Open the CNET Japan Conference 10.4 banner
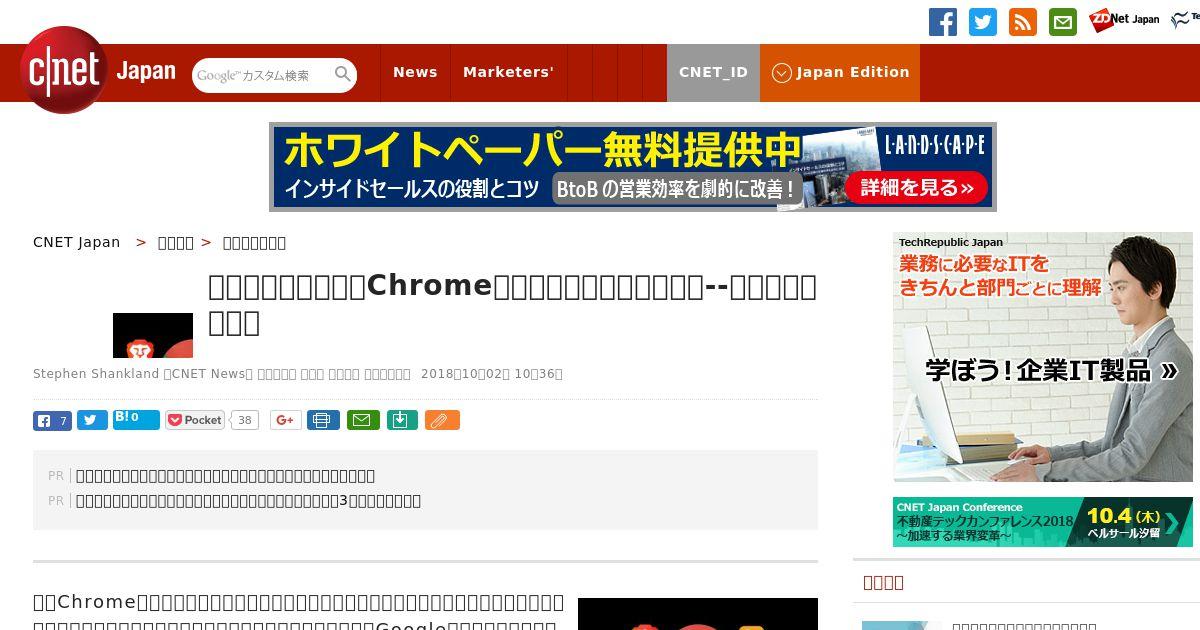This screenshot has height=630, width=1200. 1043,522
